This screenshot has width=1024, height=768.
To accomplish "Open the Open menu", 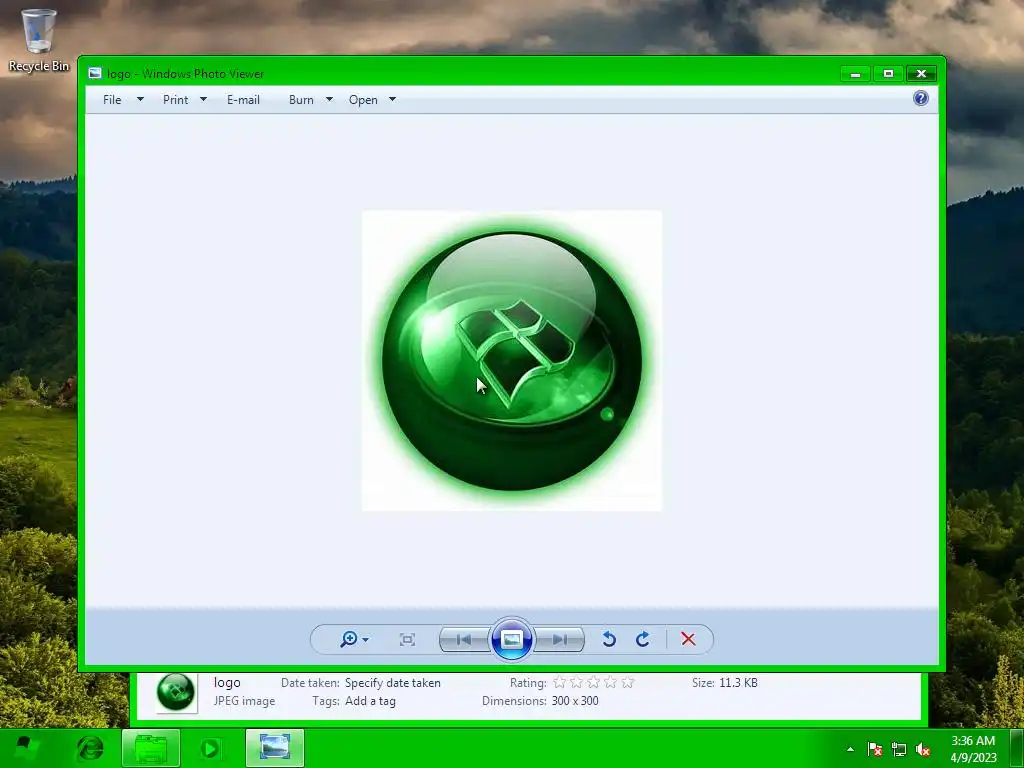I will pos(363,99).
